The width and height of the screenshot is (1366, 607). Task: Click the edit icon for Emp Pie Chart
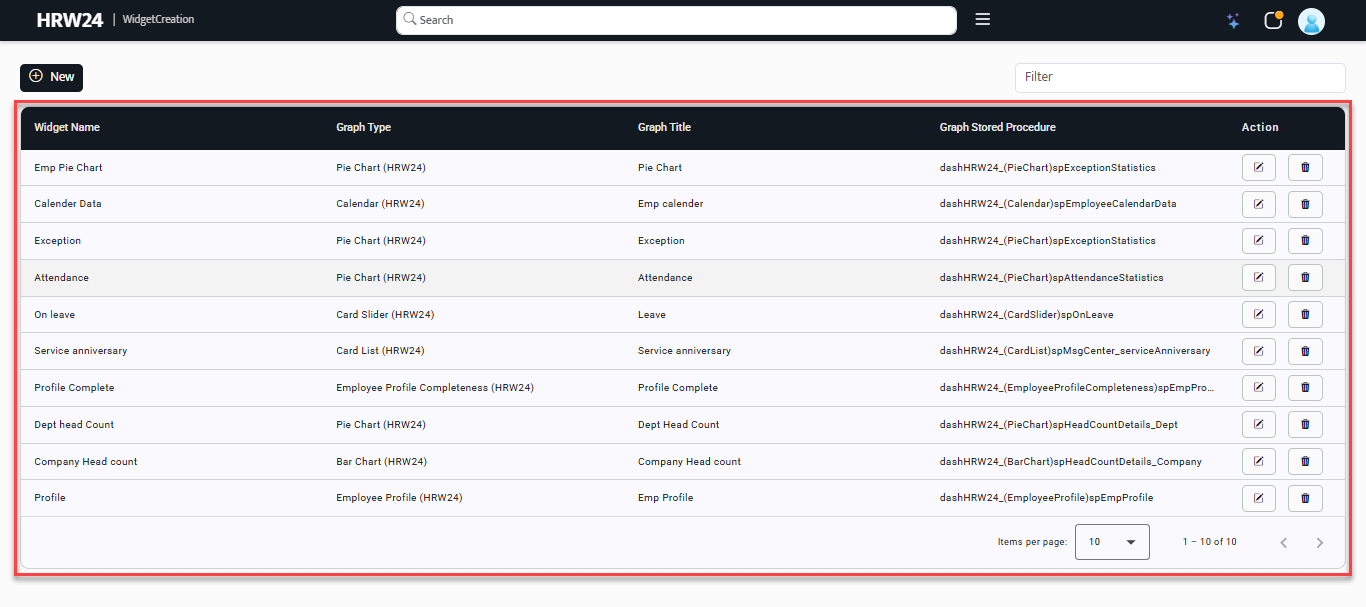1258,168
